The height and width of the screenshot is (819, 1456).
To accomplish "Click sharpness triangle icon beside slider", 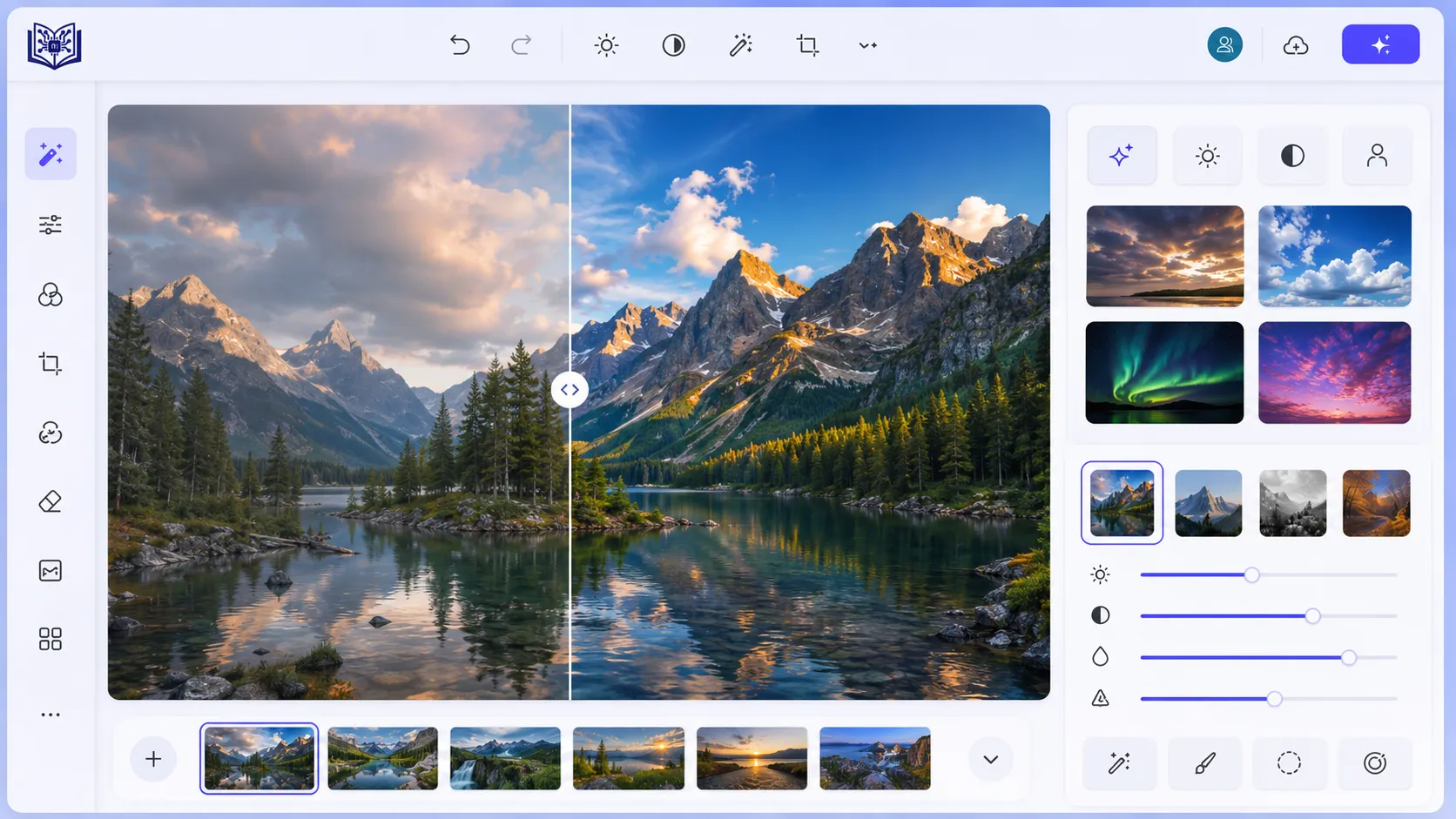I will 1100,698.
